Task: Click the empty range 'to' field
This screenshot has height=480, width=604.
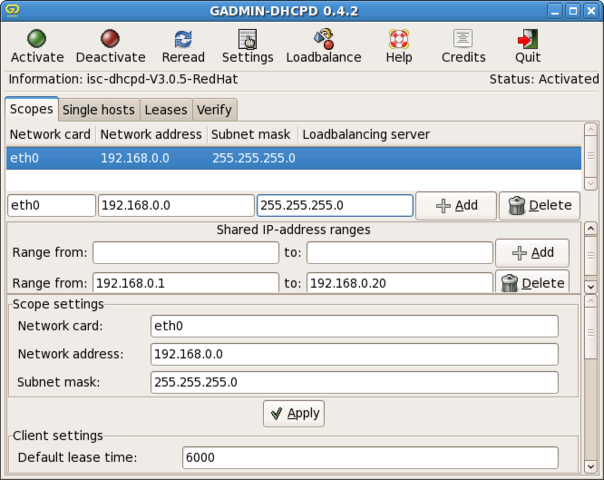Action: coord(399,253)
